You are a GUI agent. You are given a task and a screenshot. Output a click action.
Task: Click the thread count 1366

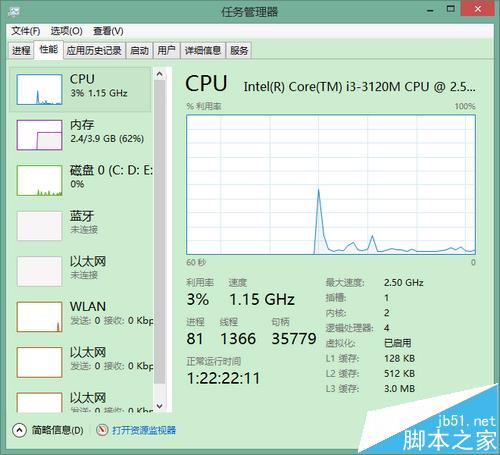(238, 339)
